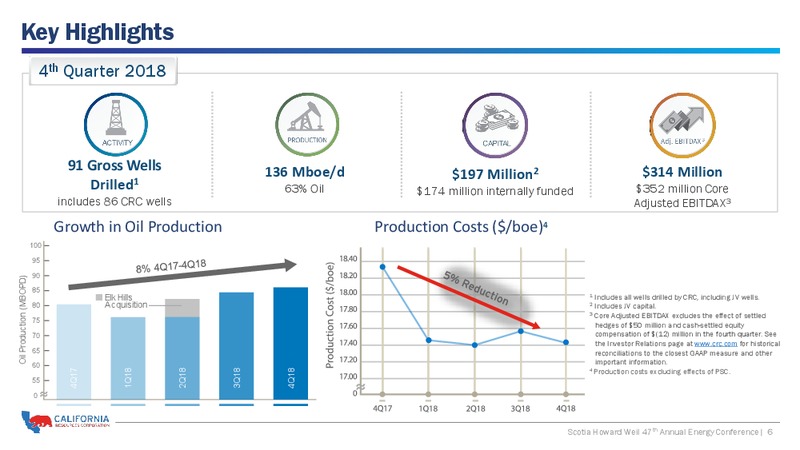800x450 pixels.
Task: Click '$352 million Core Adjusted EBITDAX' text
Action: pyautogui.click(x=682, y=196)
